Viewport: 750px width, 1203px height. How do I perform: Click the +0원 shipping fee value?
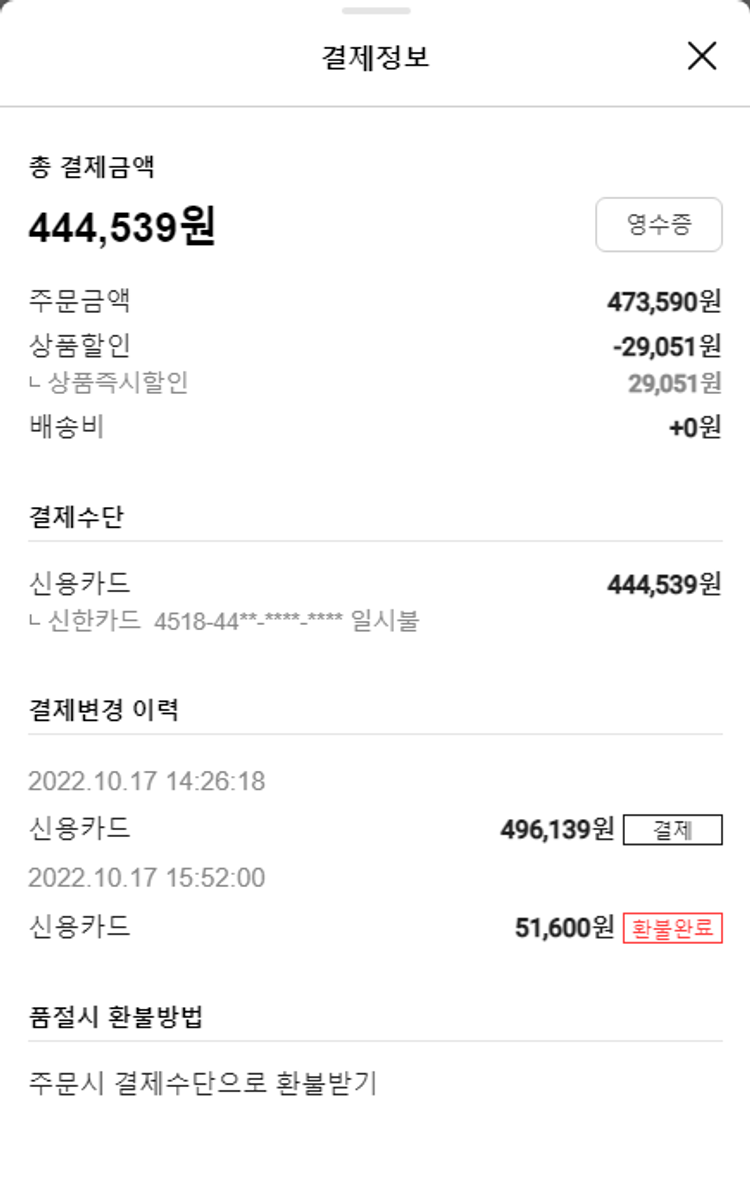tap(695, 428)
